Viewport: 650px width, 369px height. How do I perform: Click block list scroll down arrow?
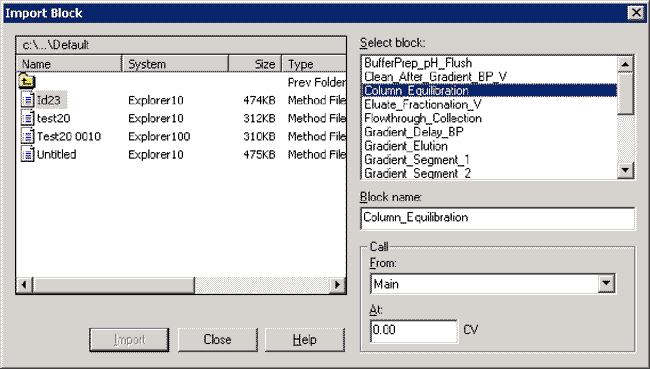[x=625, y=170]
